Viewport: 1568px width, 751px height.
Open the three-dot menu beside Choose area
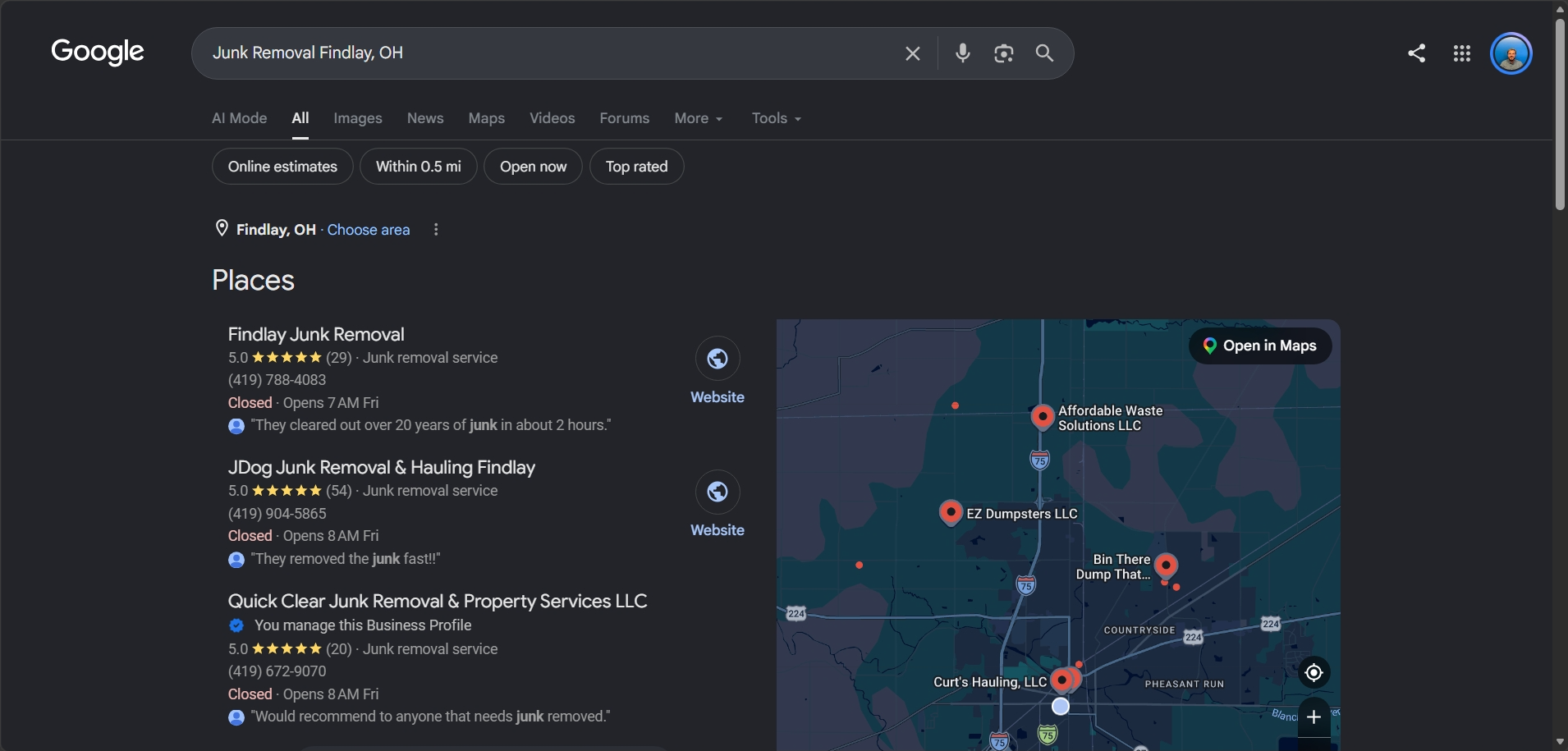436,230
